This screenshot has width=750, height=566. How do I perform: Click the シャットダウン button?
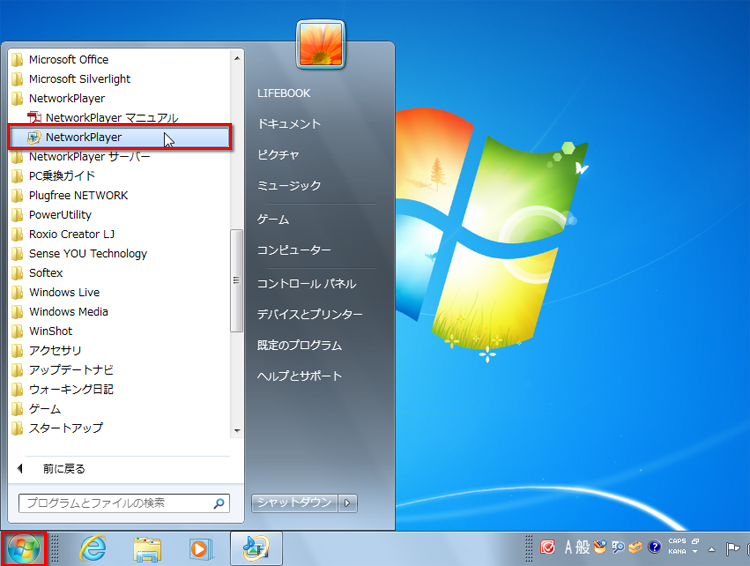(295, 503)
